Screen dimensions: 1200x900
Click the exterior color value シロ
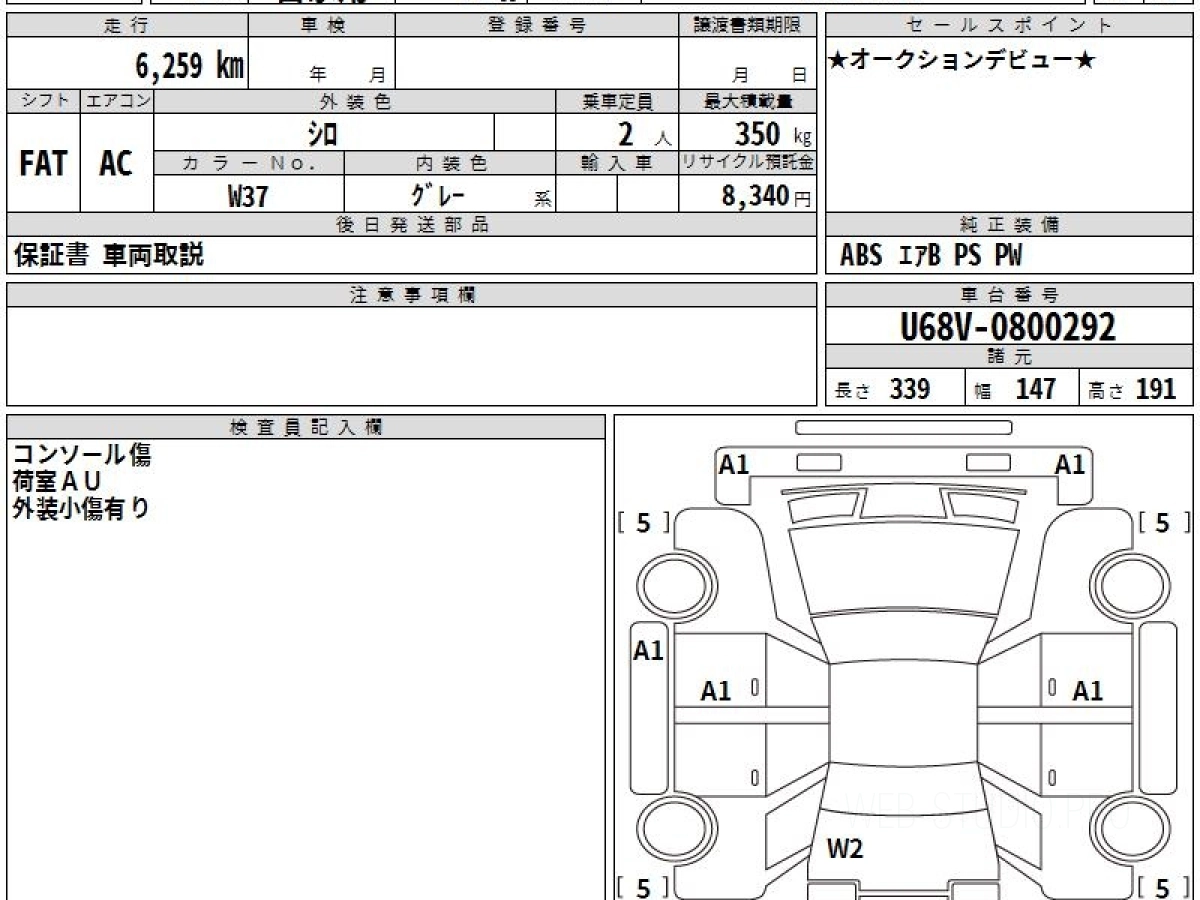click(322, 133)
